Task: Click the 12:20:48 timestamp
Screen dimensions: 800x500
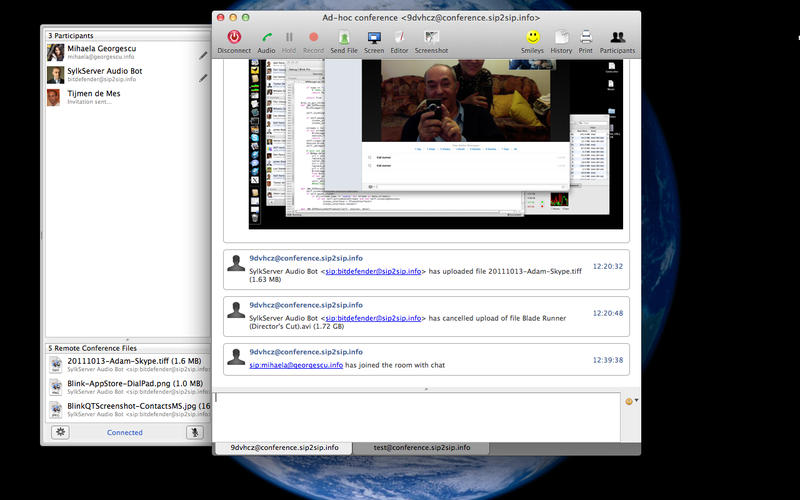Action: (x=608, y=313)
